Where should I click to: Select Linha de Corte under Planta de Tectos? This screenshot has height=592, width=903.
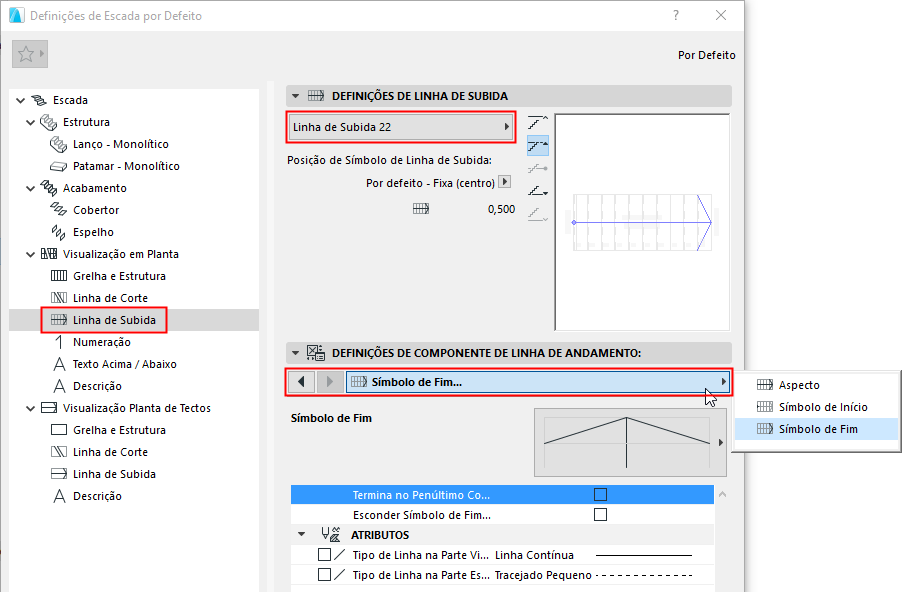click(x=110, y=452)
